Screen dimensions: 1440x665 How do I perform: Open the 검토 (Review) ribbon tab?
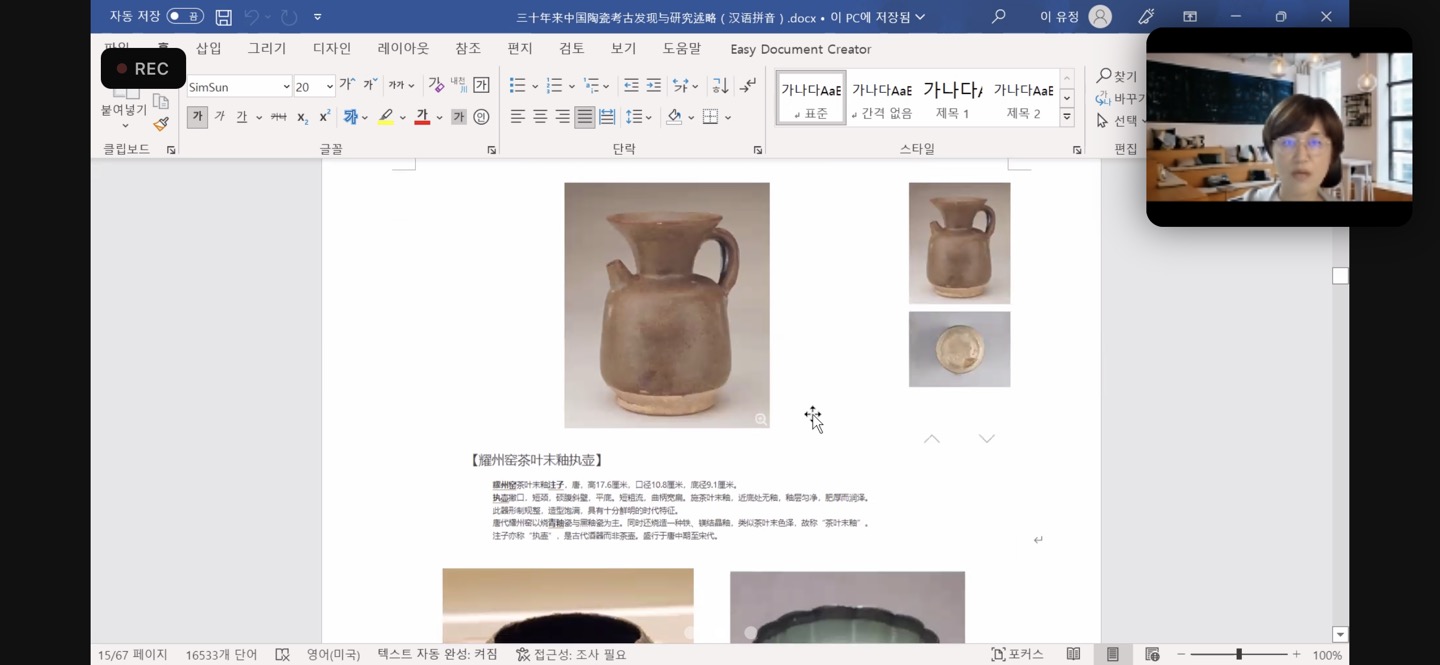click(x=572, y=49)
